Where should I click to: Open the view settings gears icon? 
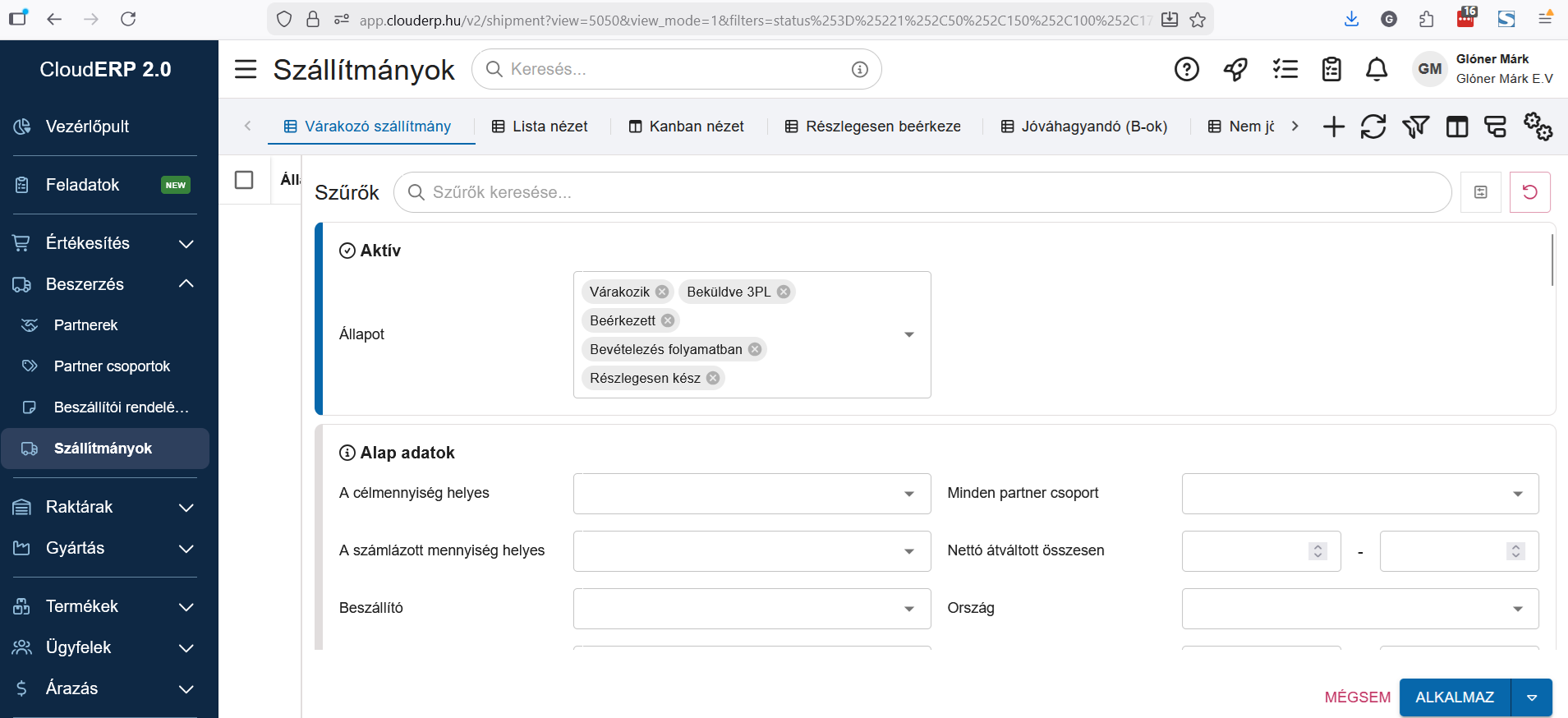coord(1538,127)
